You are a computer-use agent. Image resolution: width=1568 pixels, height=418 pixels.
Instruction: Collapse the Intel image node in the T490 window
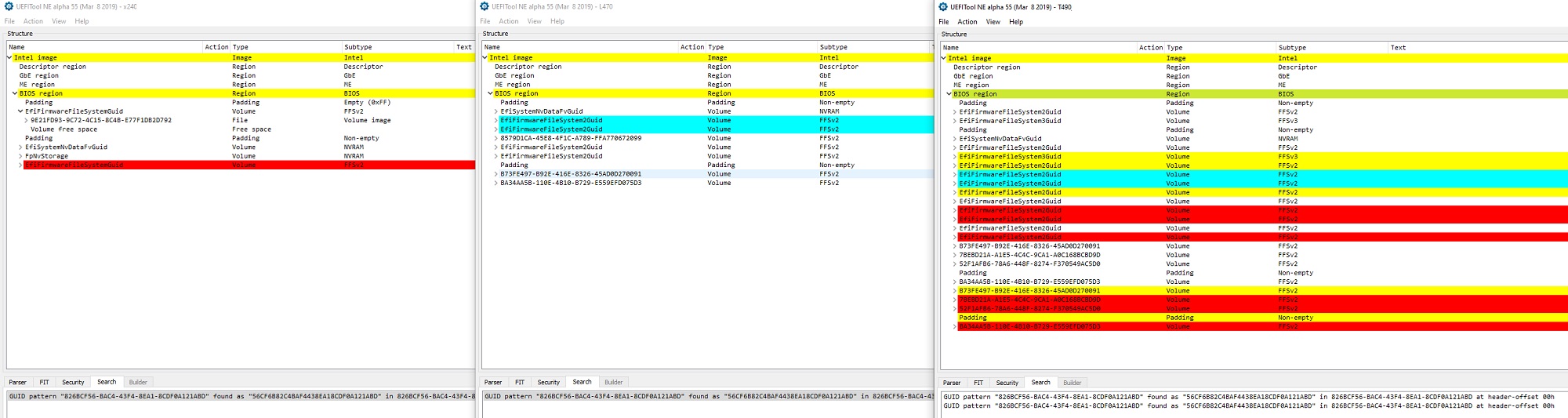(943, 58)
